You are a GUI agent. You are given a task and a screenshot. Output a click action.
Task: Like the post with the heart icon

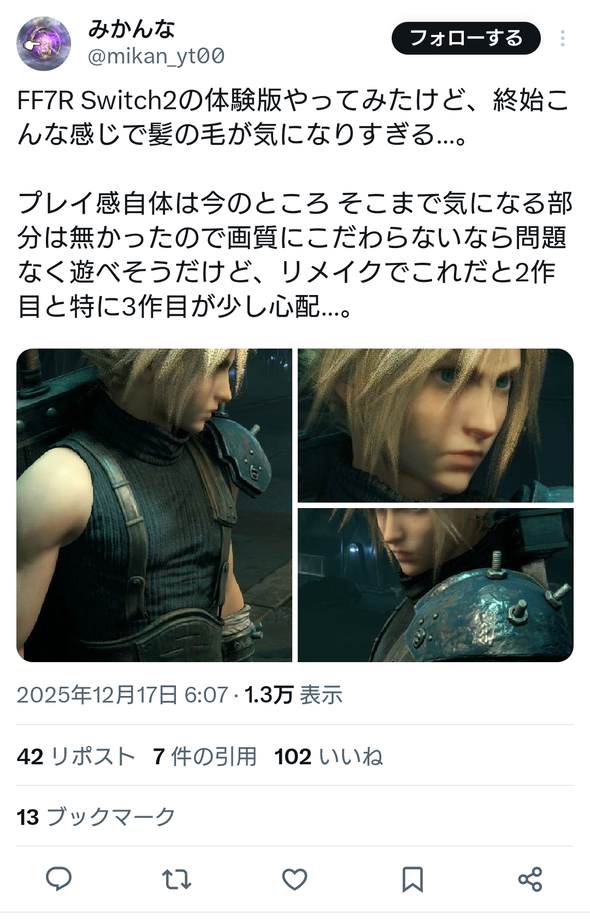point(294,880)
